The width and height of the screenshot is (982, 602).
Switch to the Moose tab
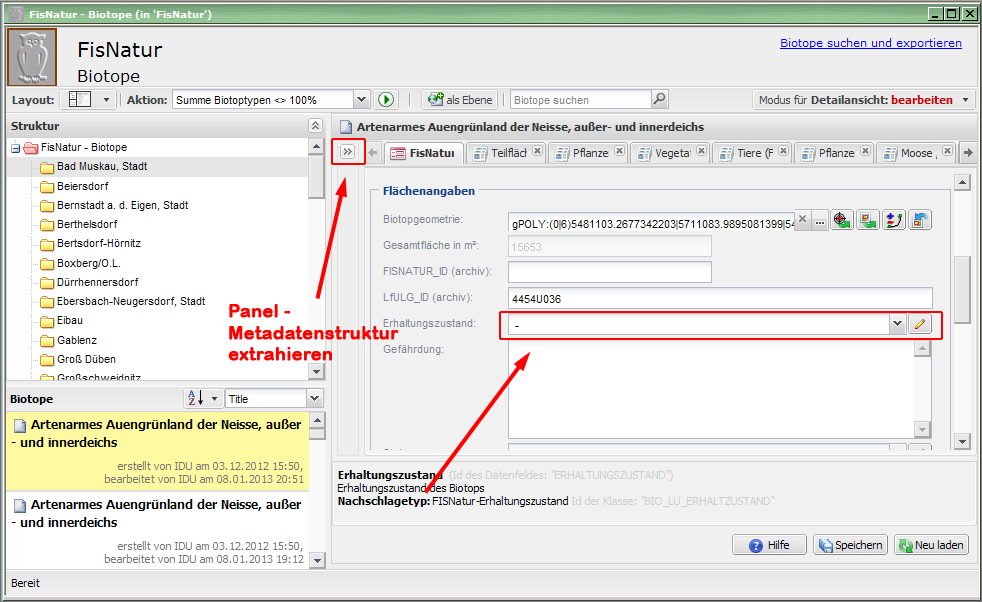pyautogui.click(x=916, y=153)
